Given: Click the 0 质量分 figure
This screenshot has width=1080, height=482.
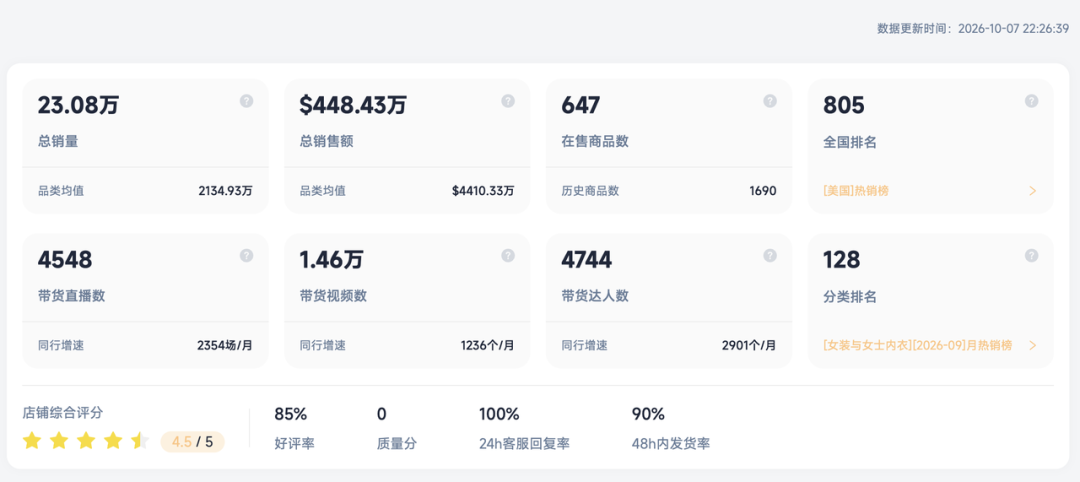Looking at the screenshot, I should (x=382, y=415).
